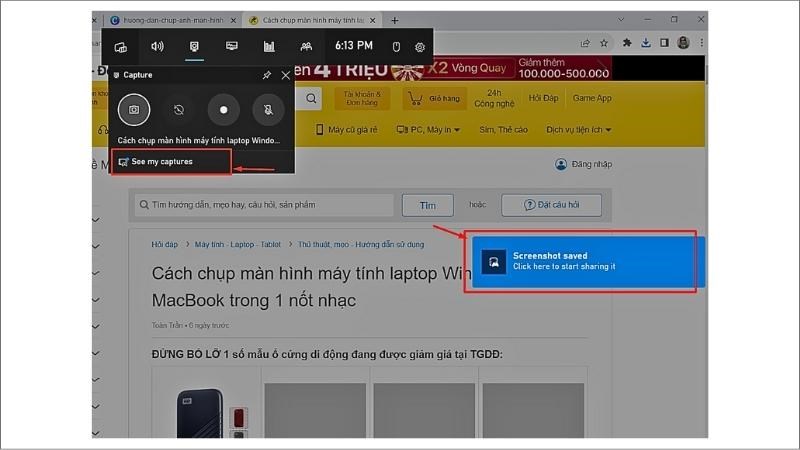Image resolution: width=800 pixels, height=450 pixels.
Task: Record the last 30 seconds
Action: [179, 110]
